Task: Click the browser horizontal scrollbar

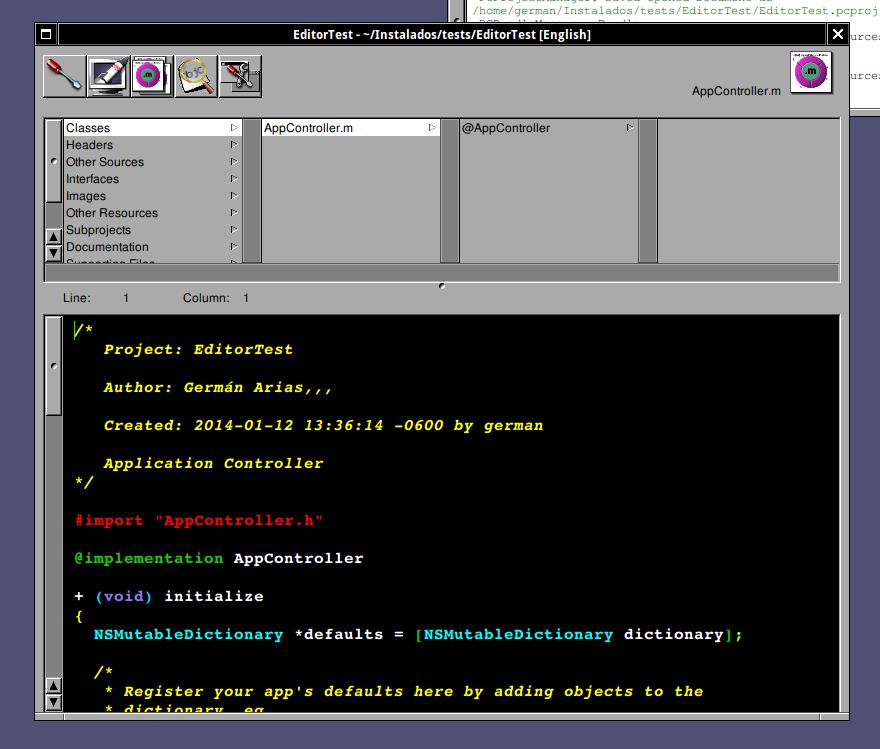Action: [x=441, y=273]
